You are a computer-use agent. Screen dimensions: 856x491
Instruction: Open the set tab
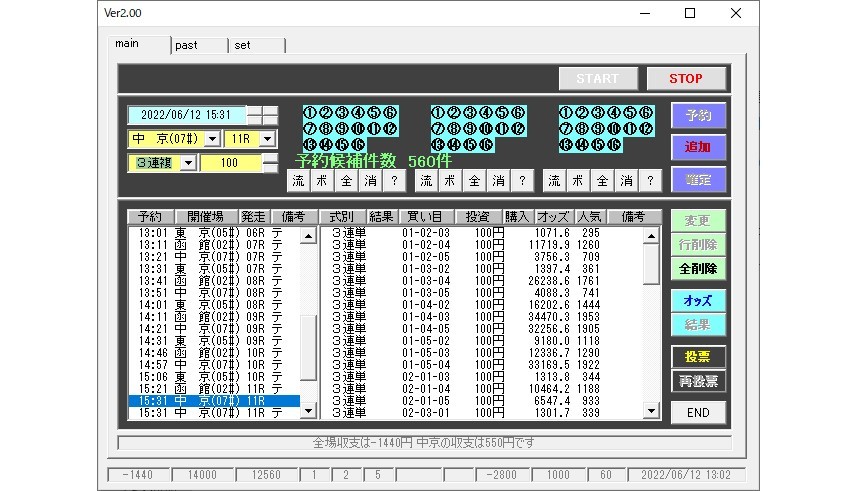(x=257, y=45)
